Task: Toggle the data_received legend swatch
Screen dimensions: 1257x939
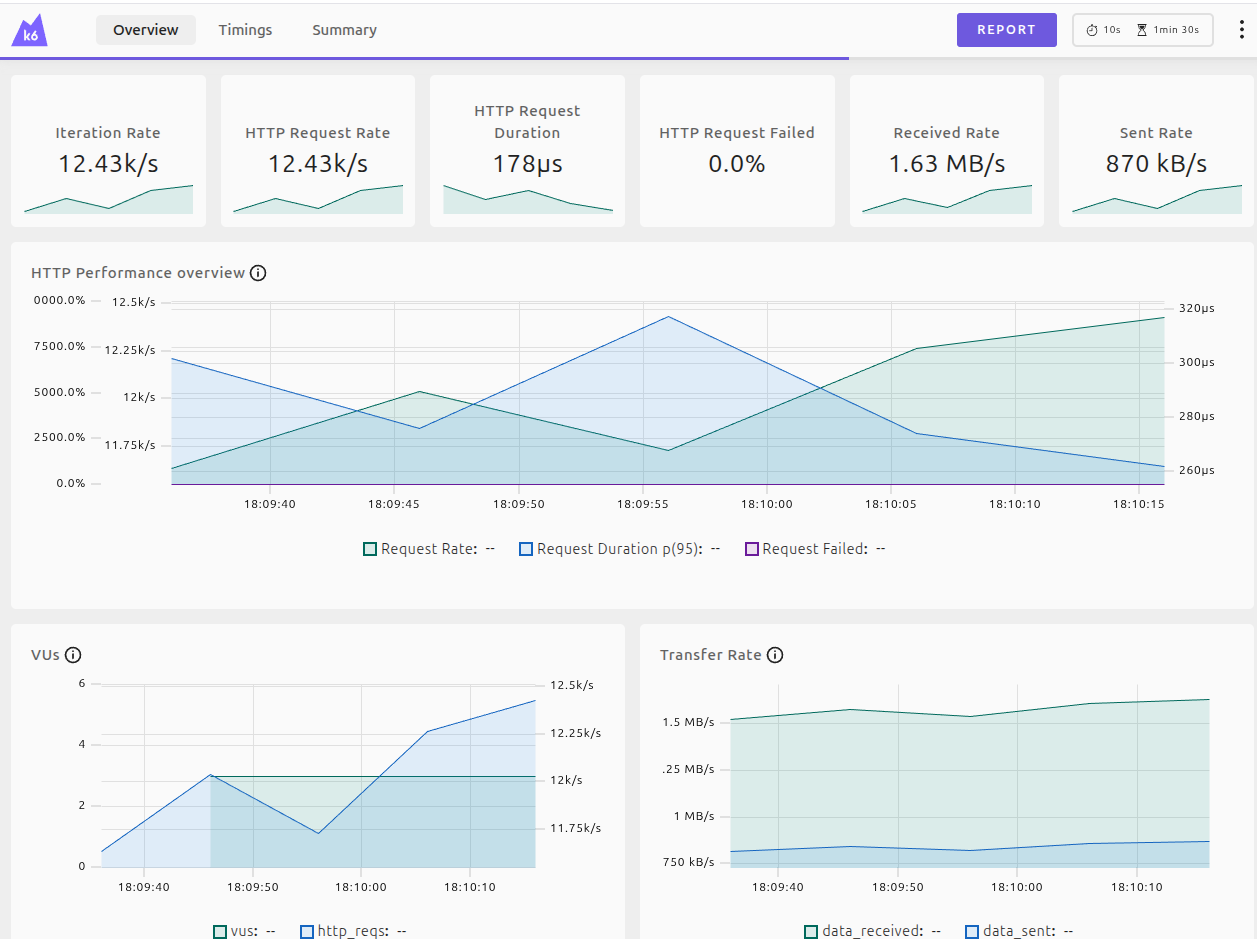Action: coord(811,931)
